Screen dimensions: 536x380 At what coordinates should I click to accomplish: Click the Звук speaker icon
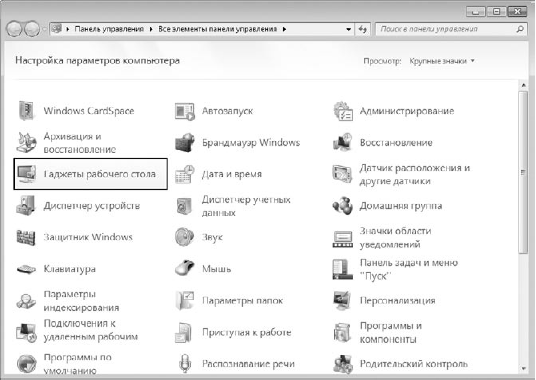click(x=185, y=237)
